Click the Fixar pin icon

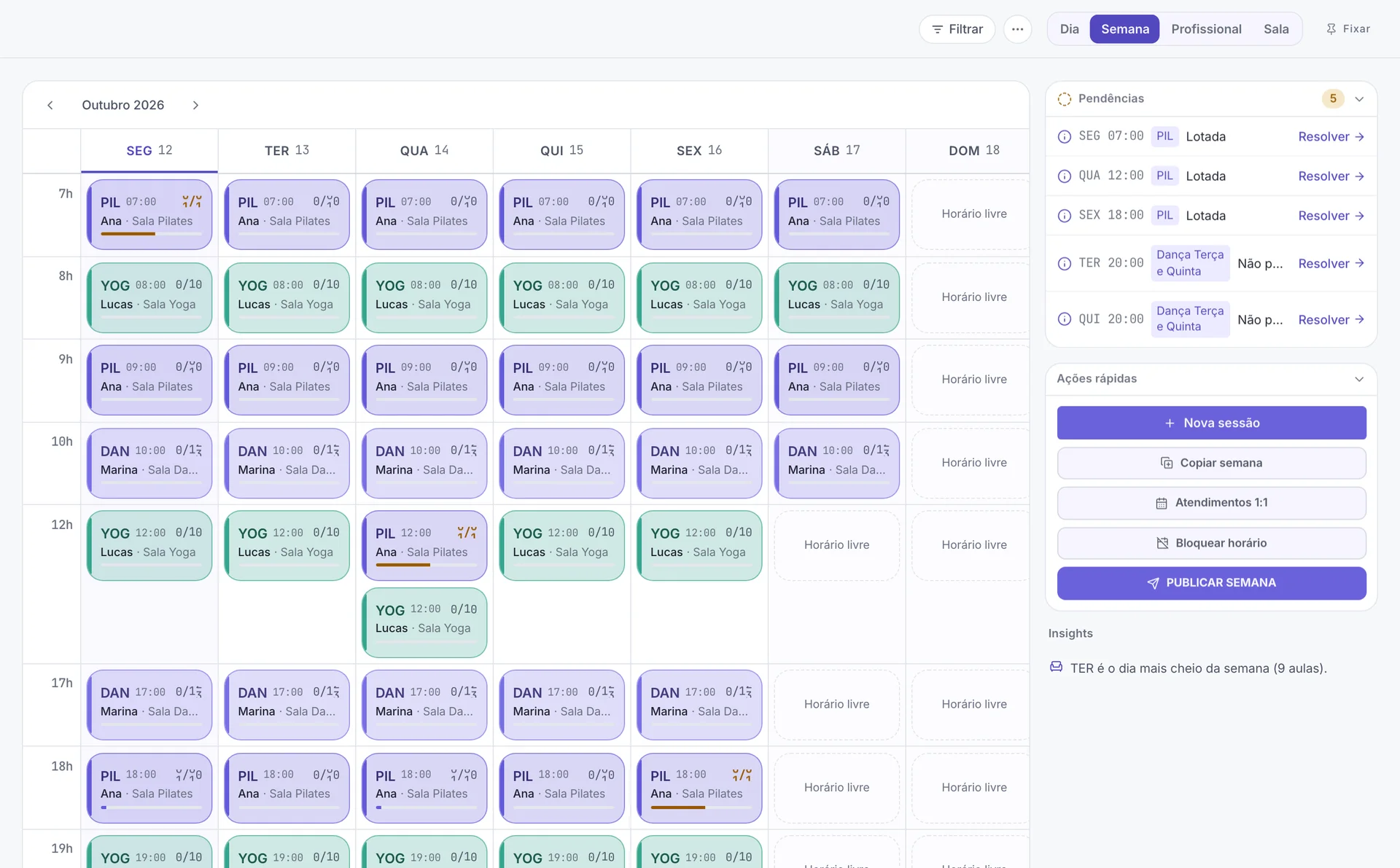[1331, 29]
